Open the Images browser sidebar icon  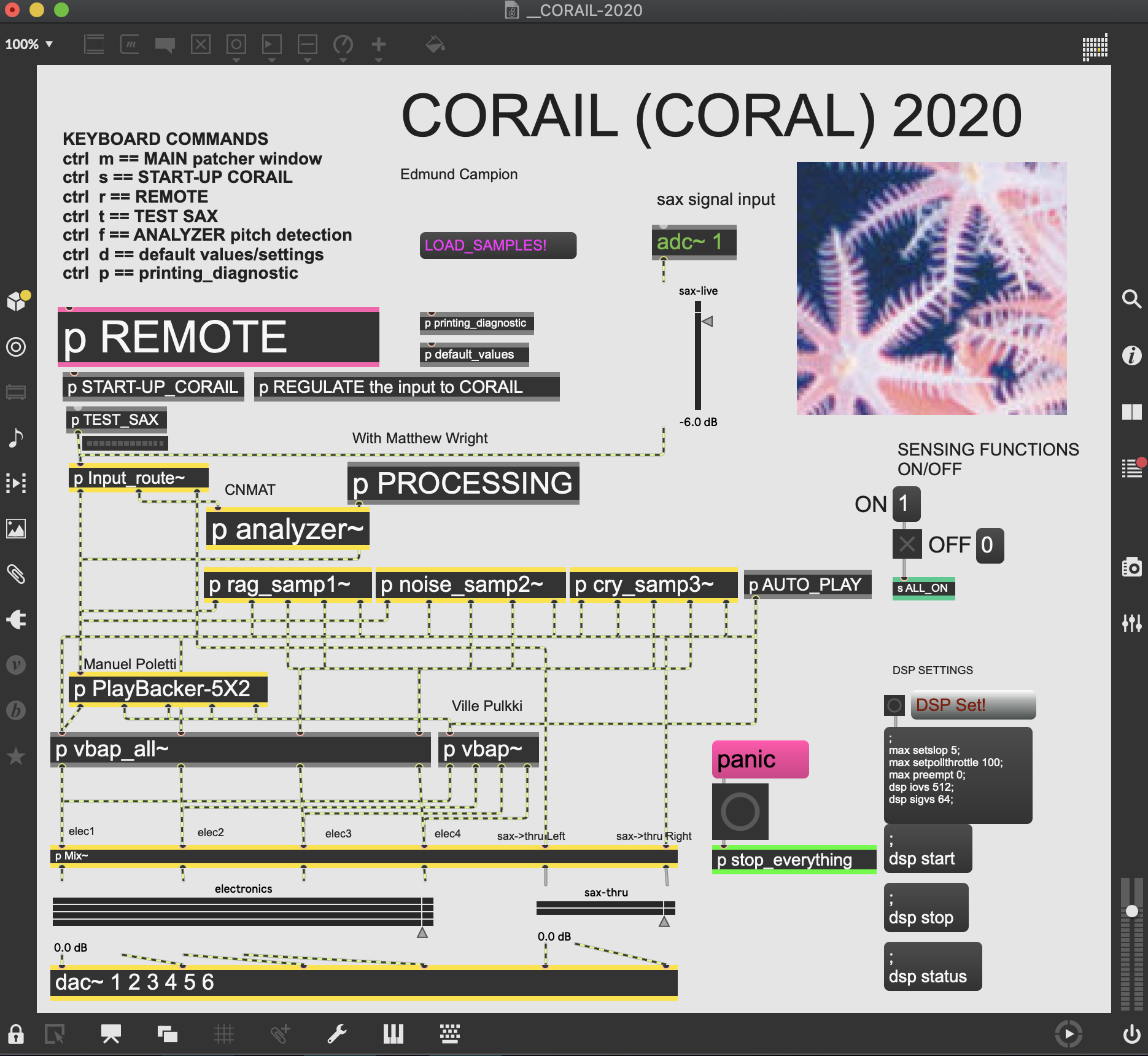tap(16, 529)
